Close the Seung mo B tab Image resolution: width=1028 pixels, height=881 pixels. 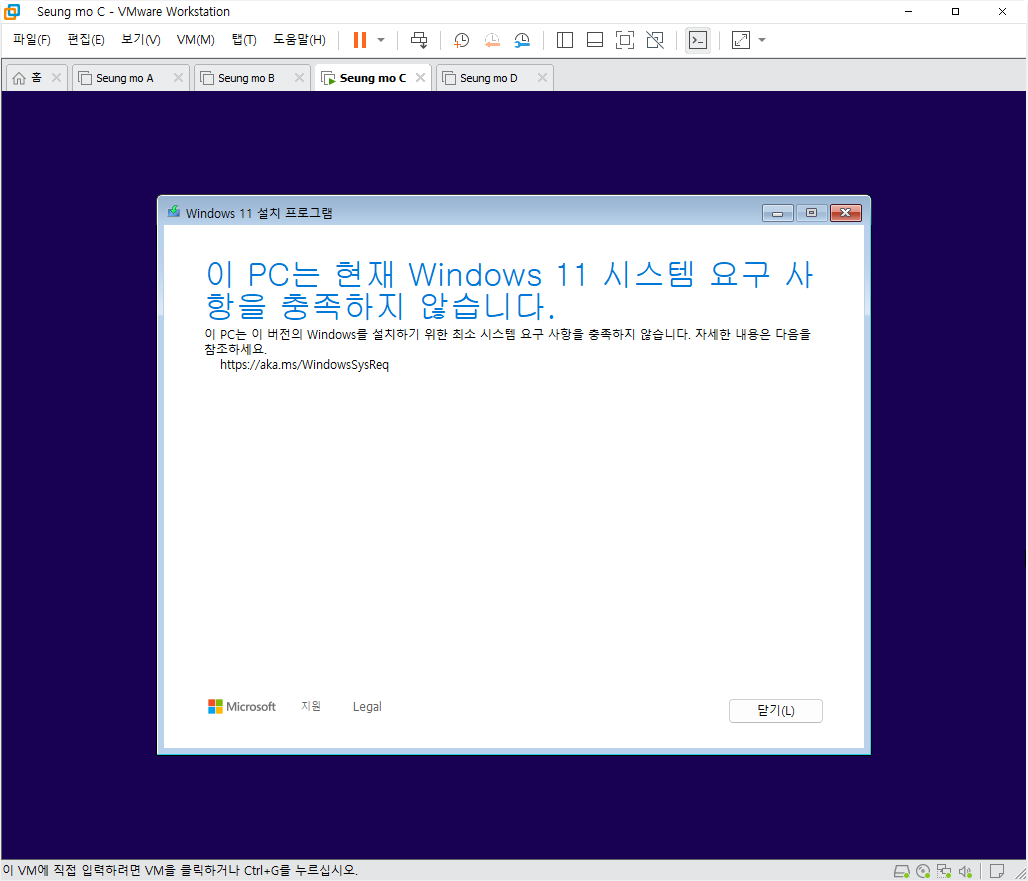(x=300, y=78)
